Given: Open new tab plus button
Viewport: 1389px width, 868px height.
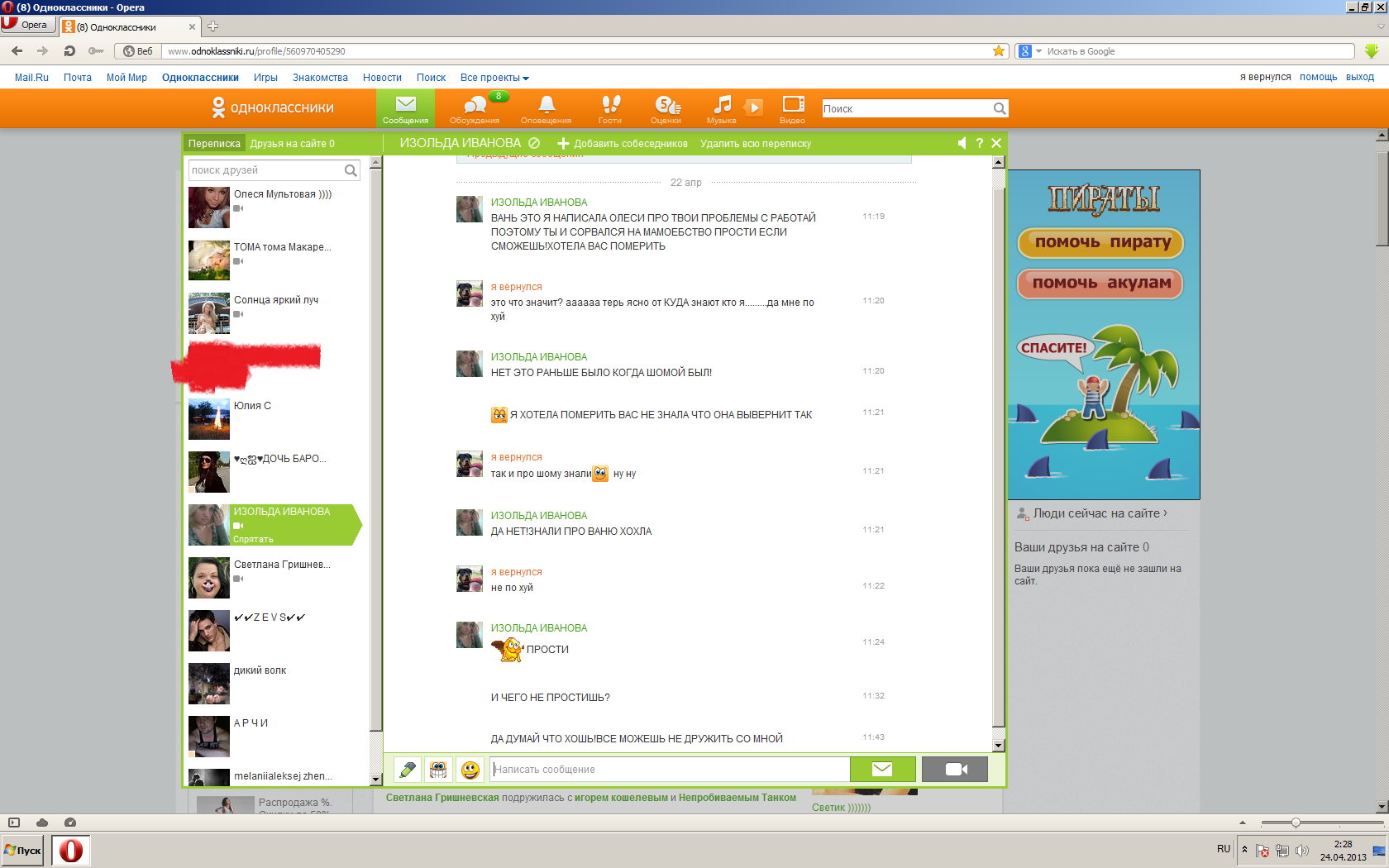Looking at the screenshot, I should [x=212, y=26].
